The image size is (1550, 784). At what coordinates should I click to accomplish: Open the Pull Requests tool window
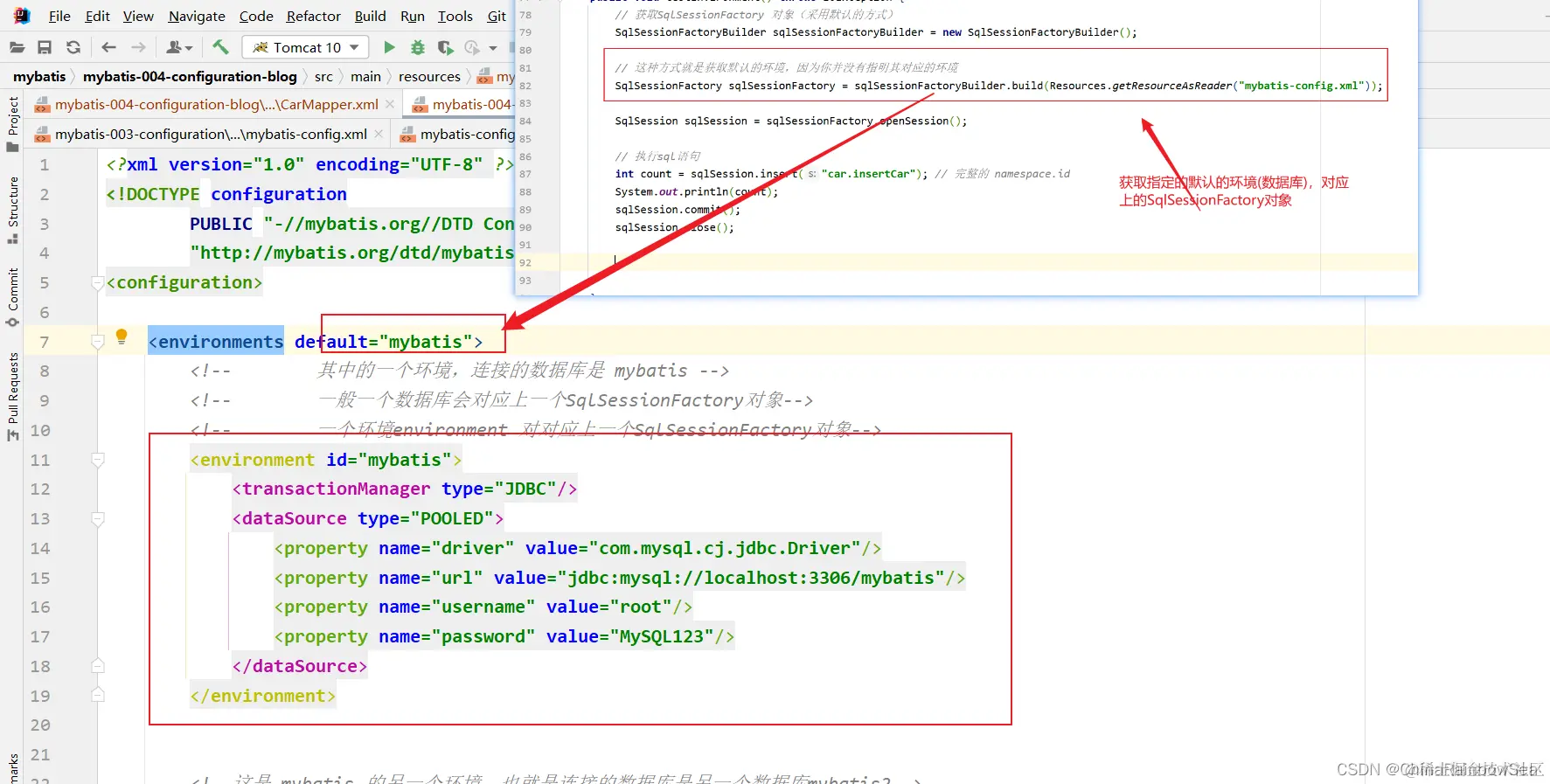pos(12,397)
